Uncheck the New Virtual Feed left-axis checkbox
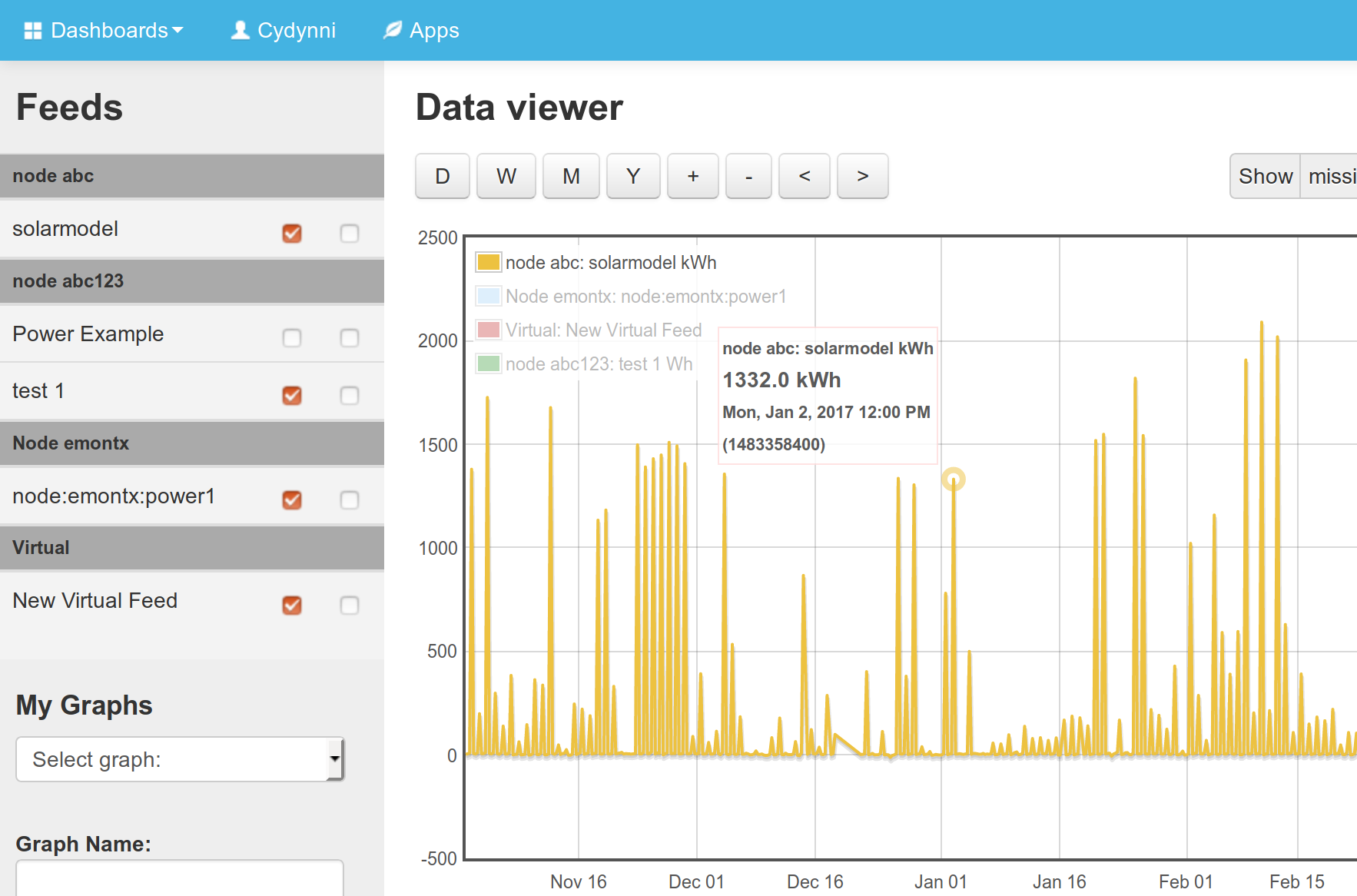The height and width of the screenshot is (896, 1357). click(292, 606)
